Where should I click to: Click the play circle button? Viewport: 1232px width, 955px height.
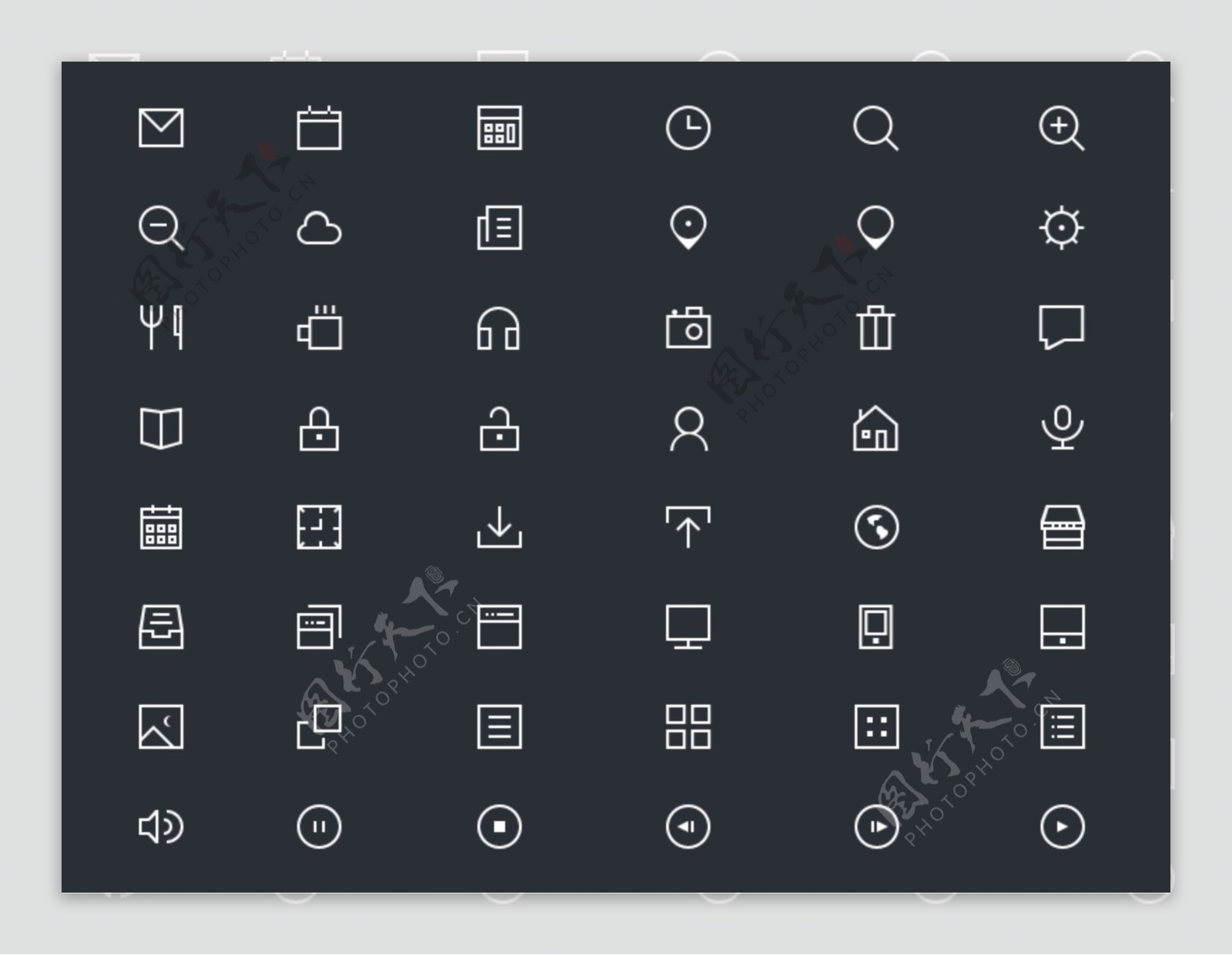click(x=1062, y=827)
